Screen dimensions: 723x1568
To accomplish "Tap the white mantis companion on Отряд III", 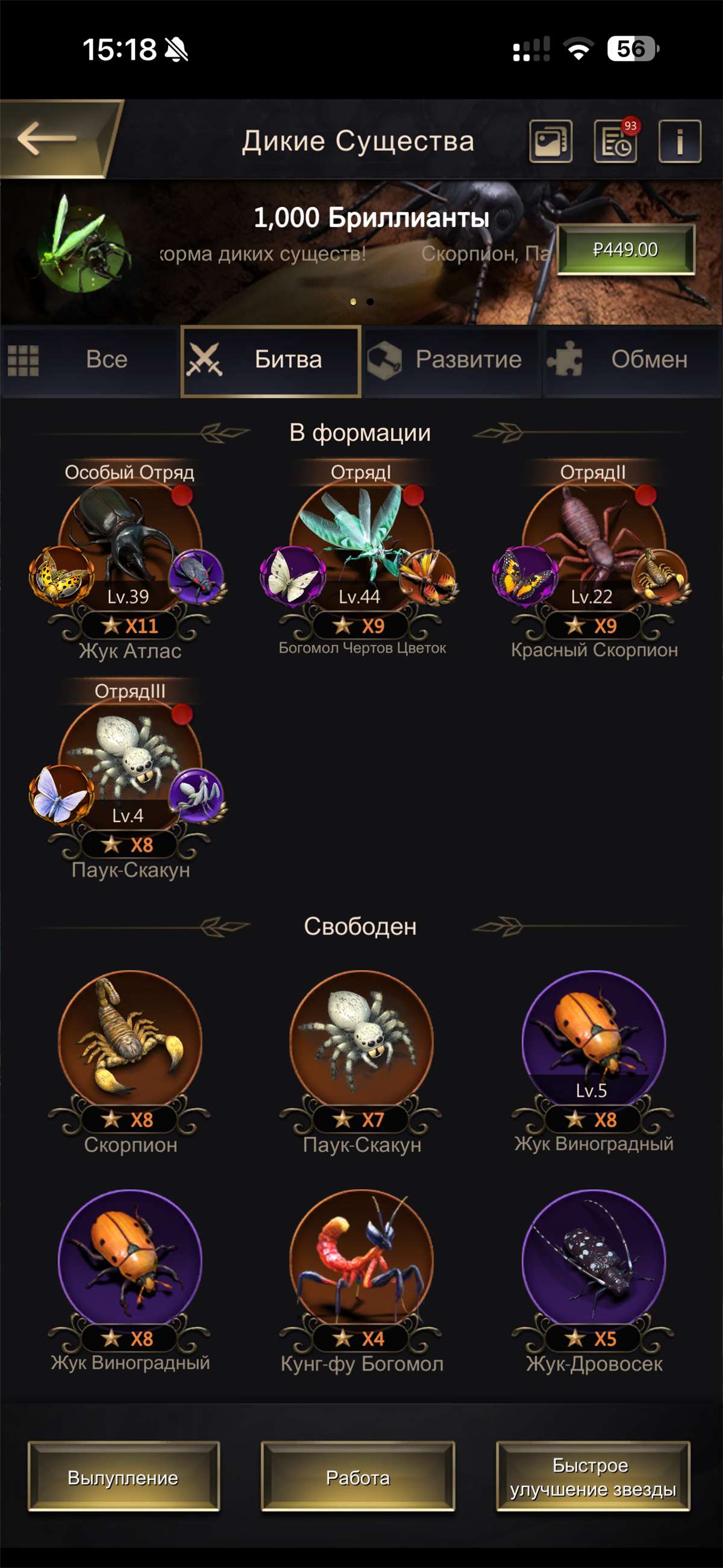I will click(196, 795).
